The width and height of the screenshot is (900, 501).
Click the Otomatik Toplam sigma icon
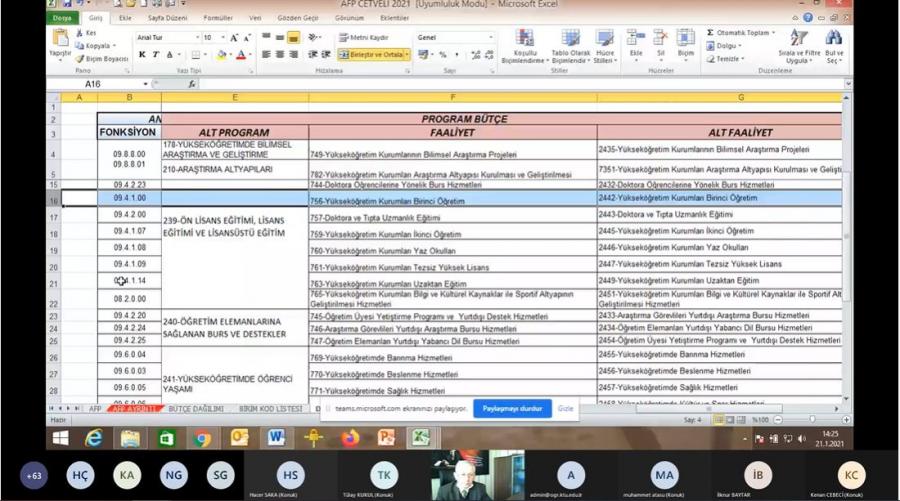pos(711,33)
